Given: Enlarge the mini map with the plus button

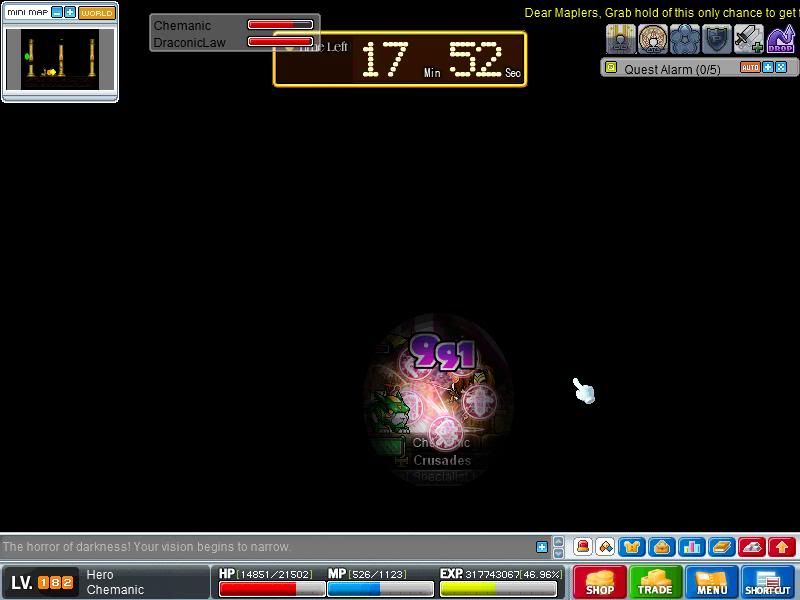Looking at the screenshot, I should tap(70, 13).
